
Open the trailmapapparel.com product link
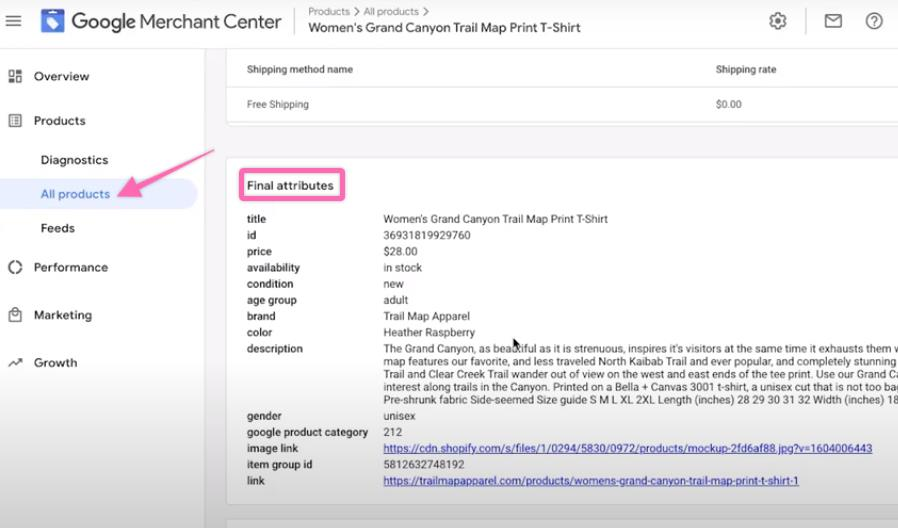click(590, 481)
